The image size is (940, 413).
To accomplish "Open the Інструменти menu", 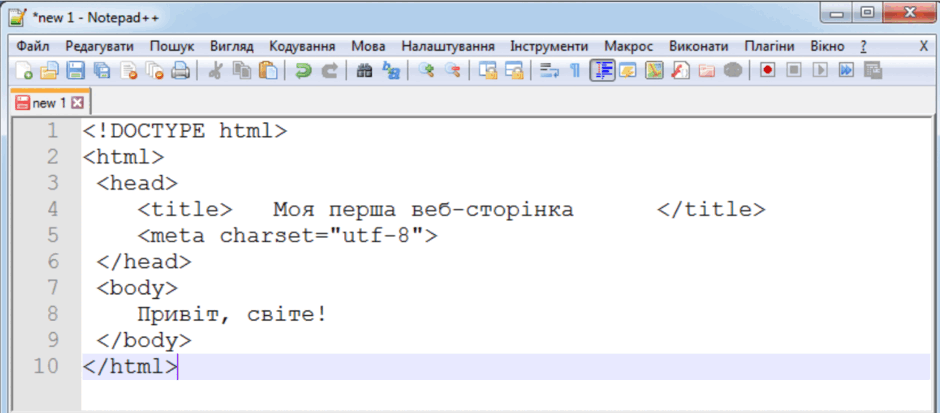I will coord(549,46).
